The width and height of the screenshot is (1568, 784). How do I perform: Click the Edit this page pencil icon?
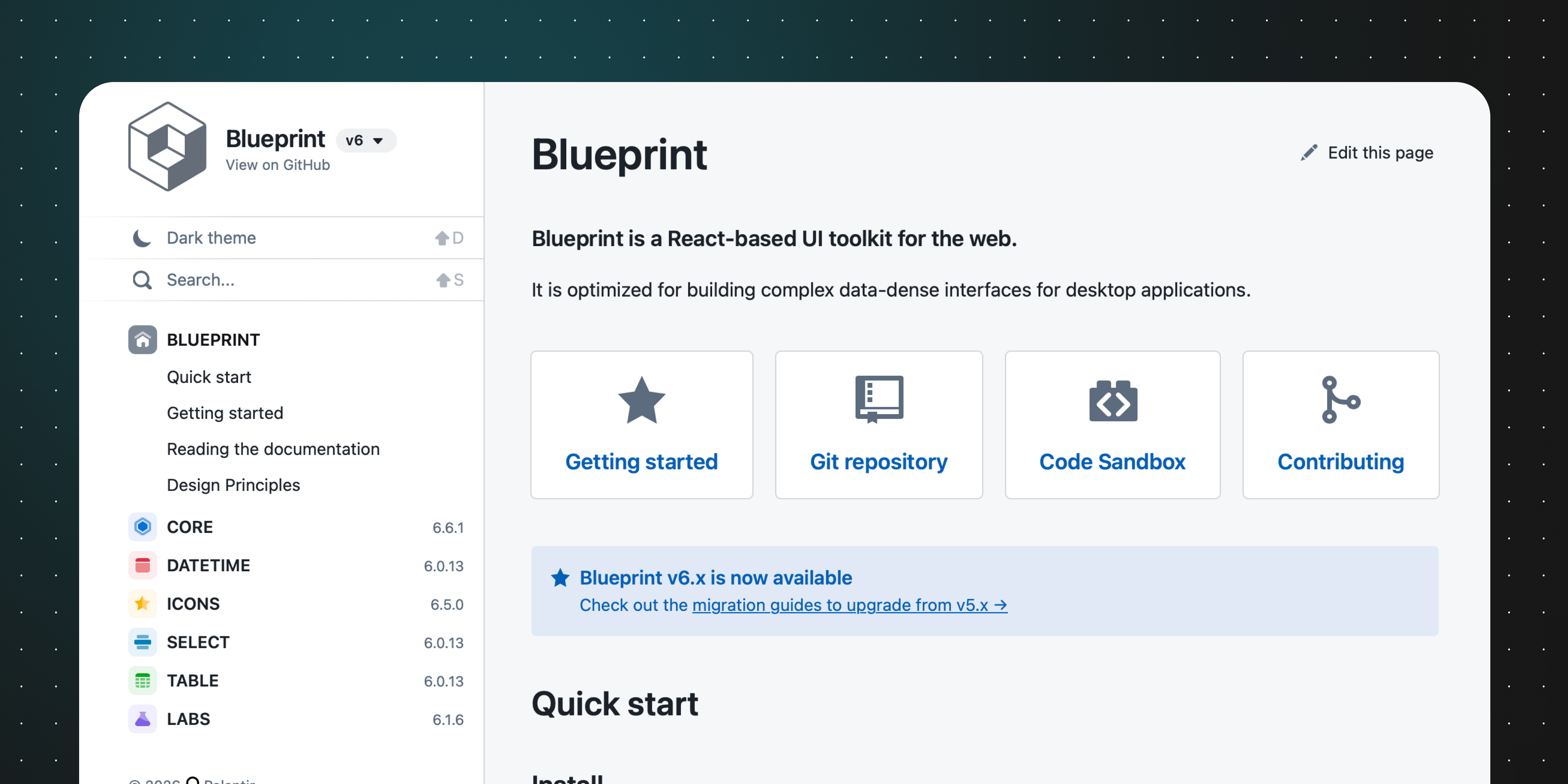click(1309, 152)
